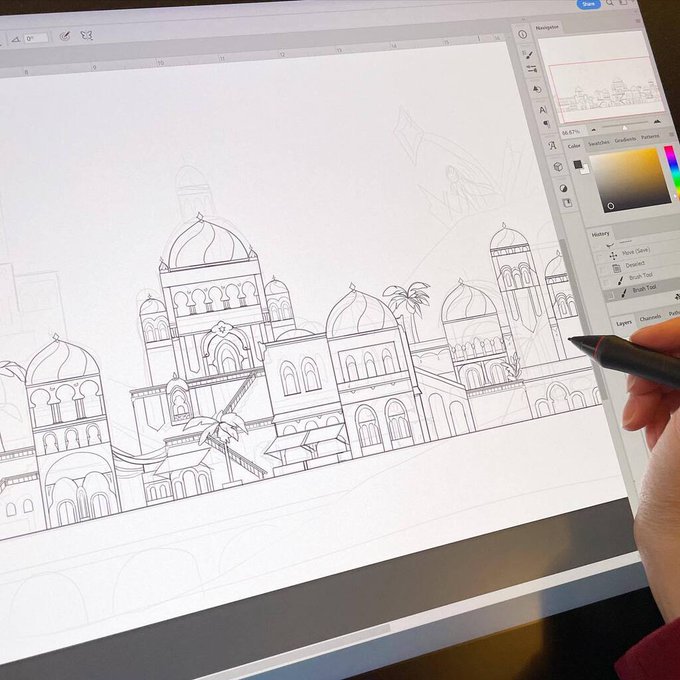Toggle history brush source box beside Deselect

pos(603,271)
